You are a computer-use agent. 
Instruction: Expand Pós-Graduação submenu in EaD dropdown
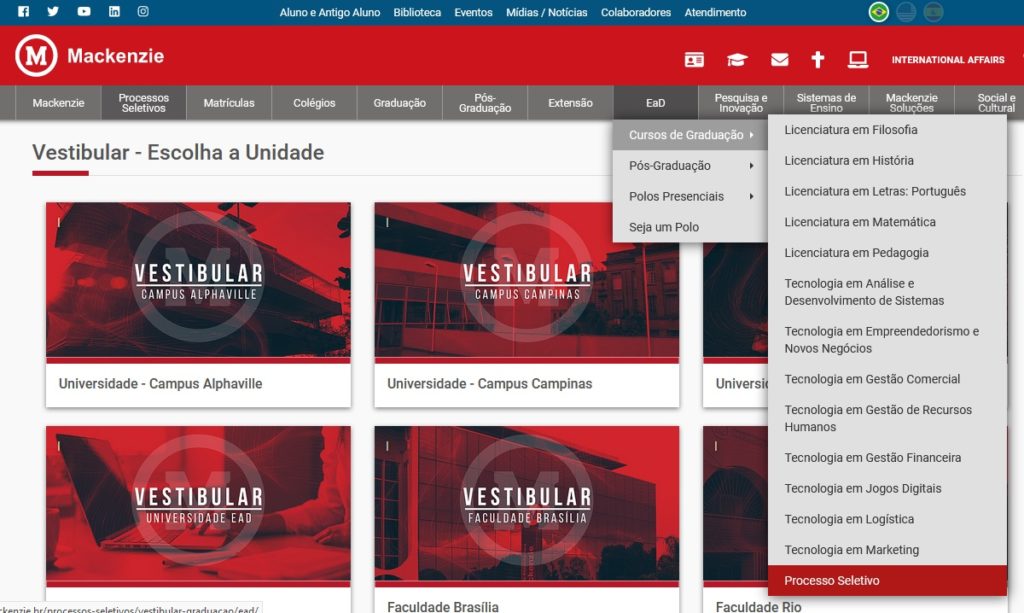(x=690, y=165)
